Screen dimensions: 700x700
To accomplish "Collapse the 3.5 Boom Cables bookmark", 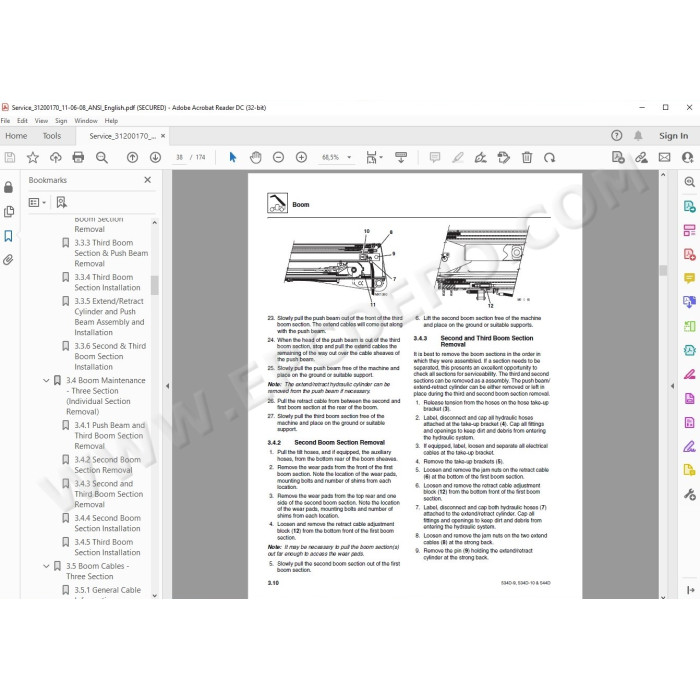I will (46, 566).
